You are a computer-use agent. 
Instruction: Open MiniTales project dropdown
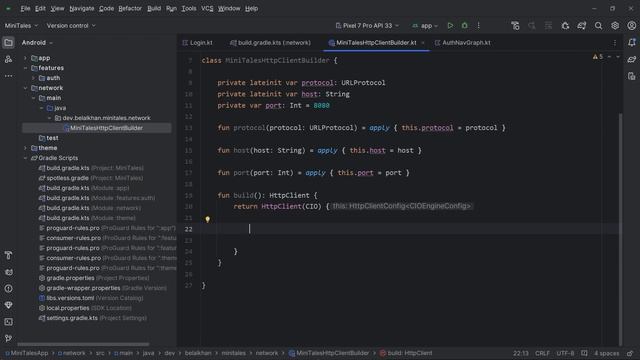21,26
